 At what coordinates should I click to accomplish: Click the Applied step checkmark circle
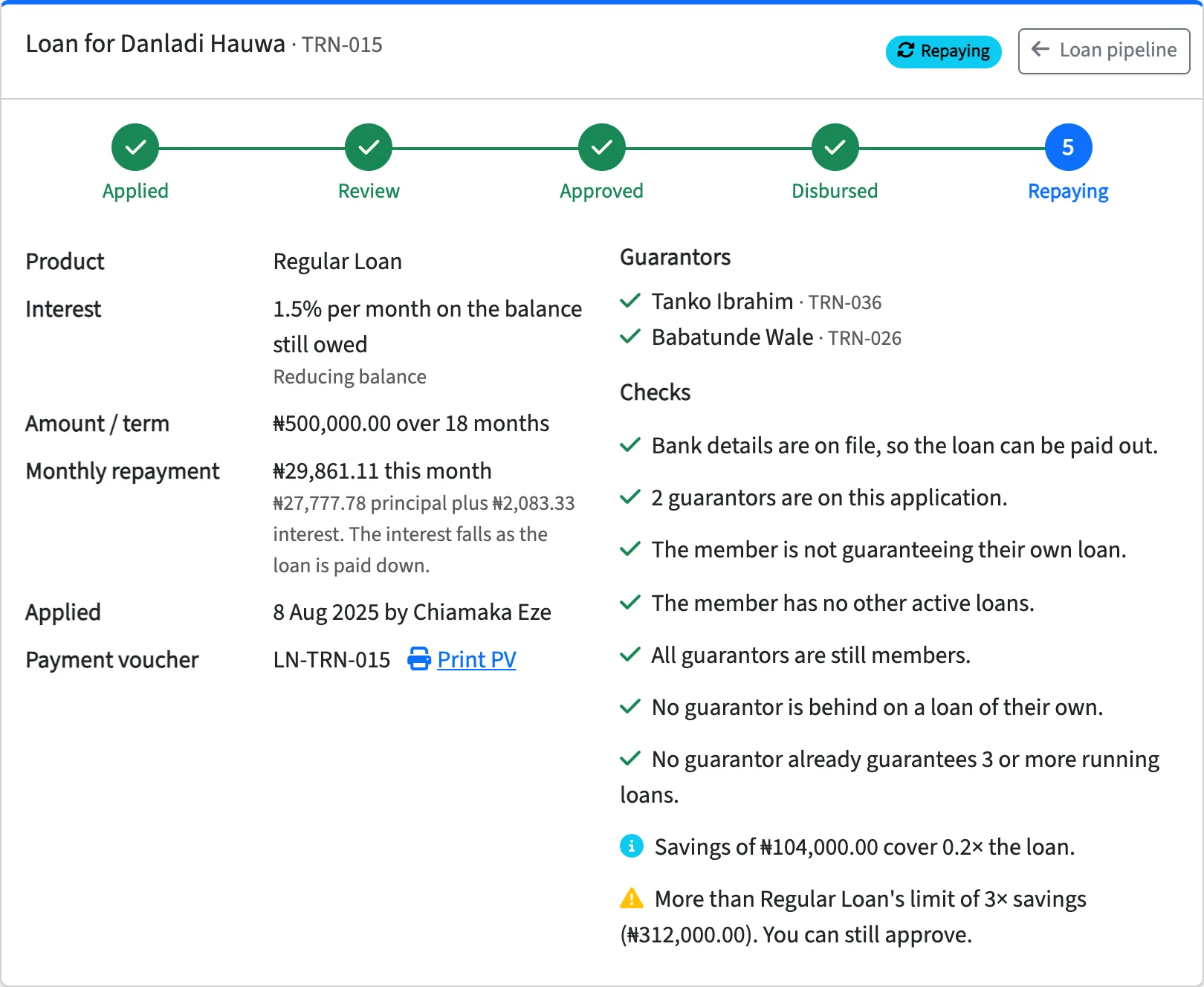(135, 147)
